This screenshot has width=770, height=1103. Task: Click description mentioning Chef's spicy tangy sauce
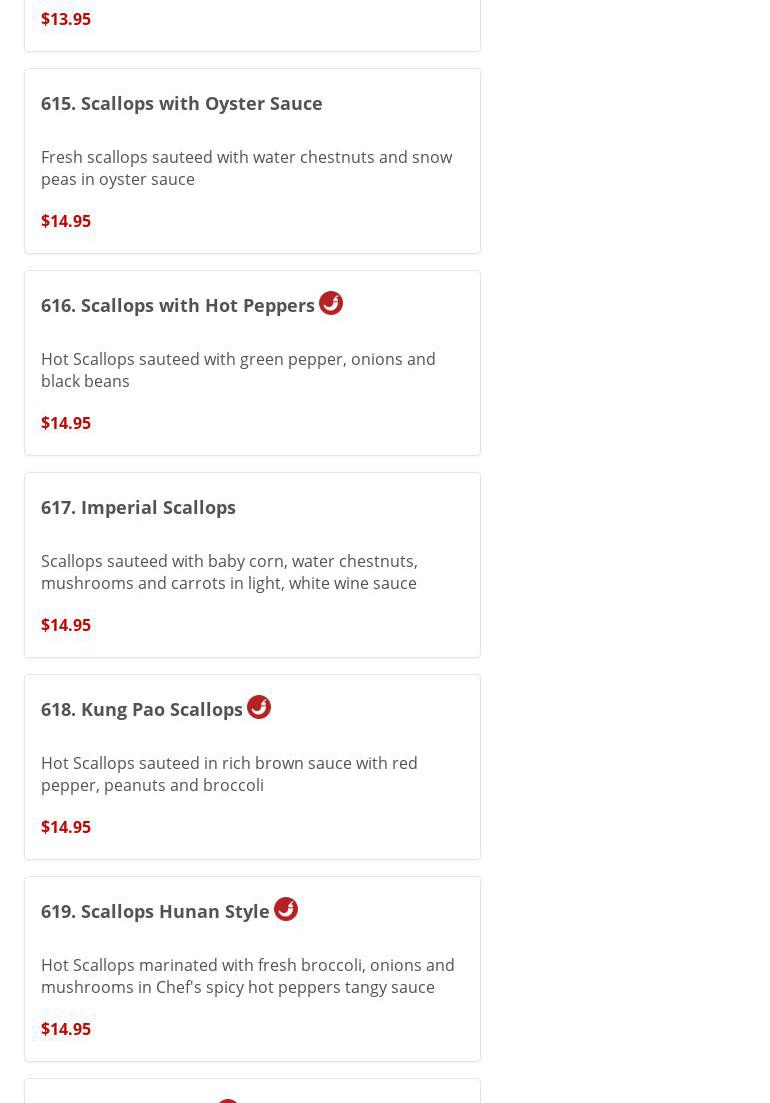click(x=247, y=976)
